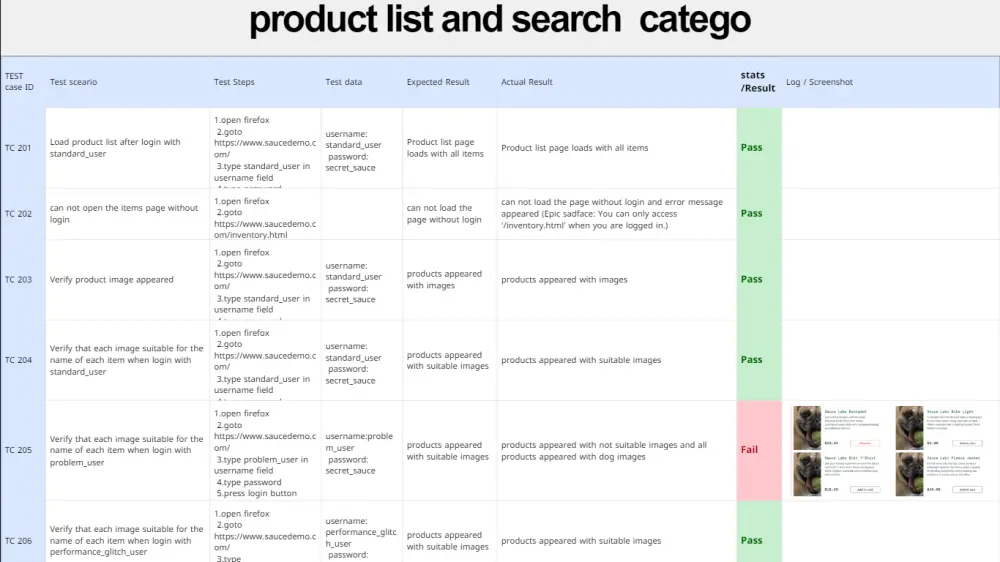Click the 'Test Steps' column header
Screen dimensions: 1000x562
point(234,82)
